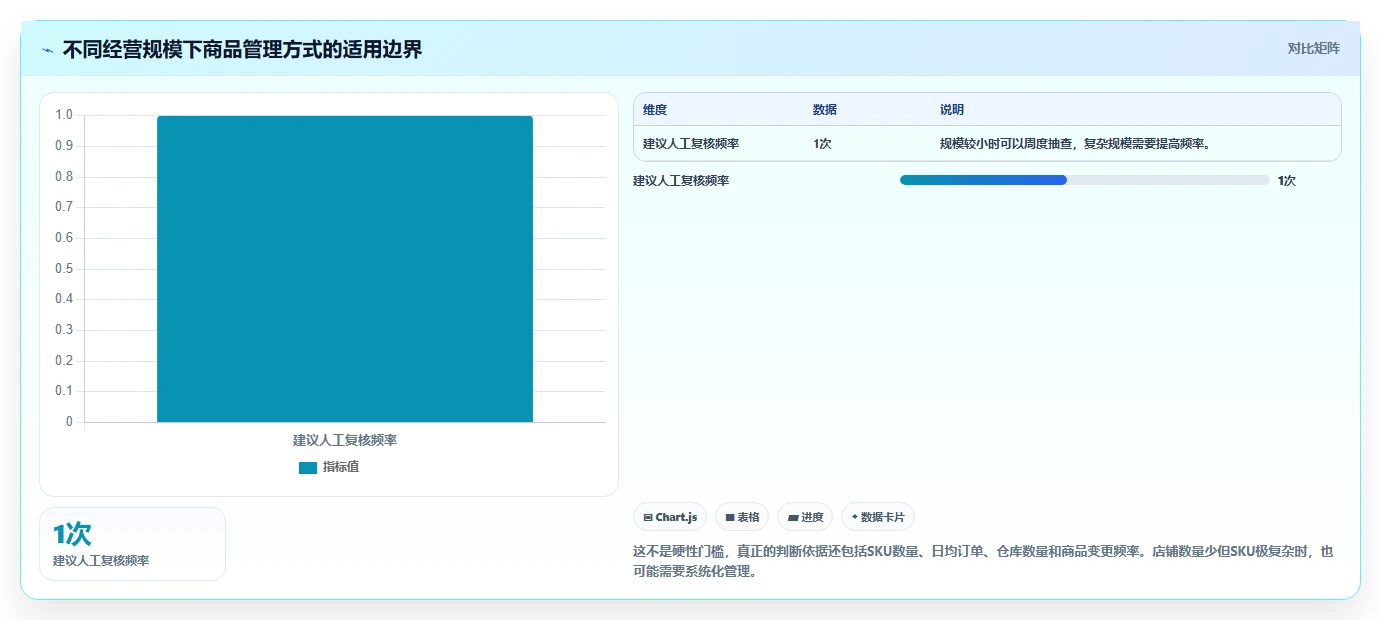
Task: Toggle the 指标值 legend color box
Action: [x=308, y=467]
